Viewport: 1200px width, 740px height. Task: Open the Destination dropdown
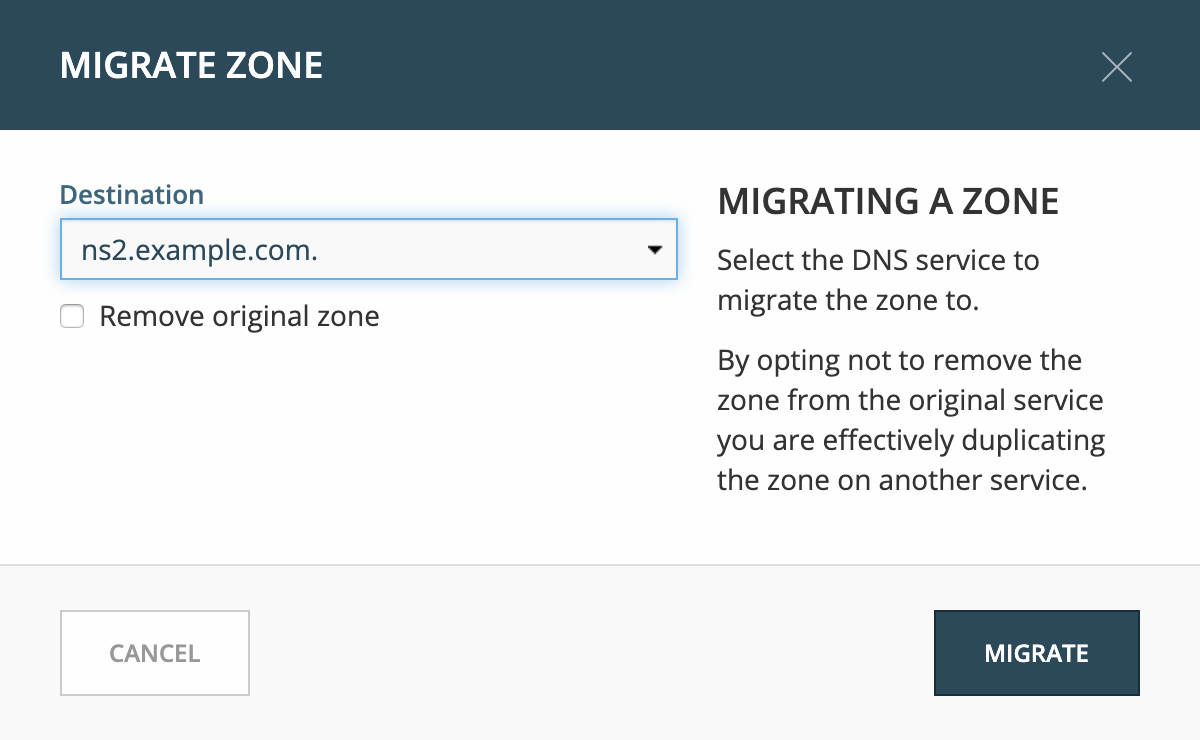click(369, 249)
